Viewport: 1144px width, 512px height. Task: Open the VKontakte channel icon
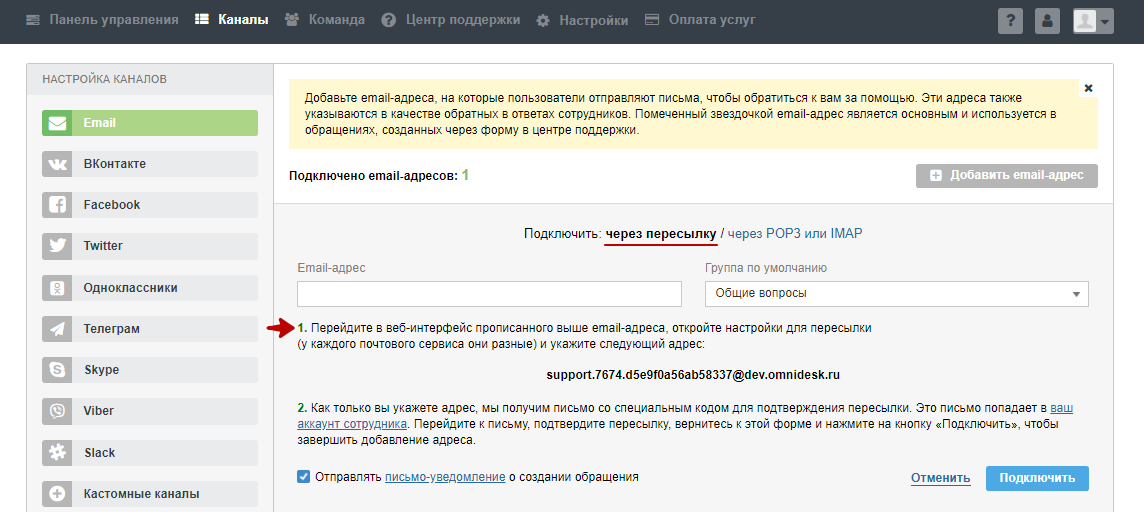[57, 164]
